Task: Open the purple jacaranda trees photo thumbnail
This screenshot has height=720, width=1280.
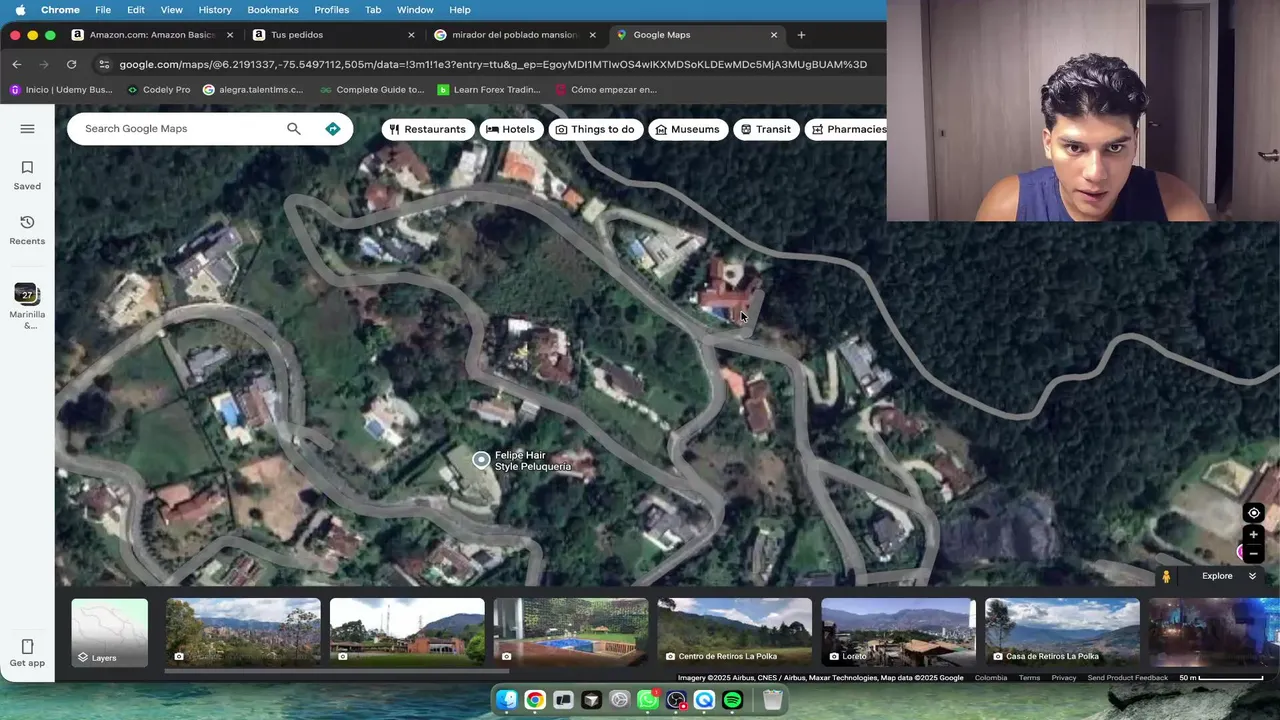Action: [243, 632]
